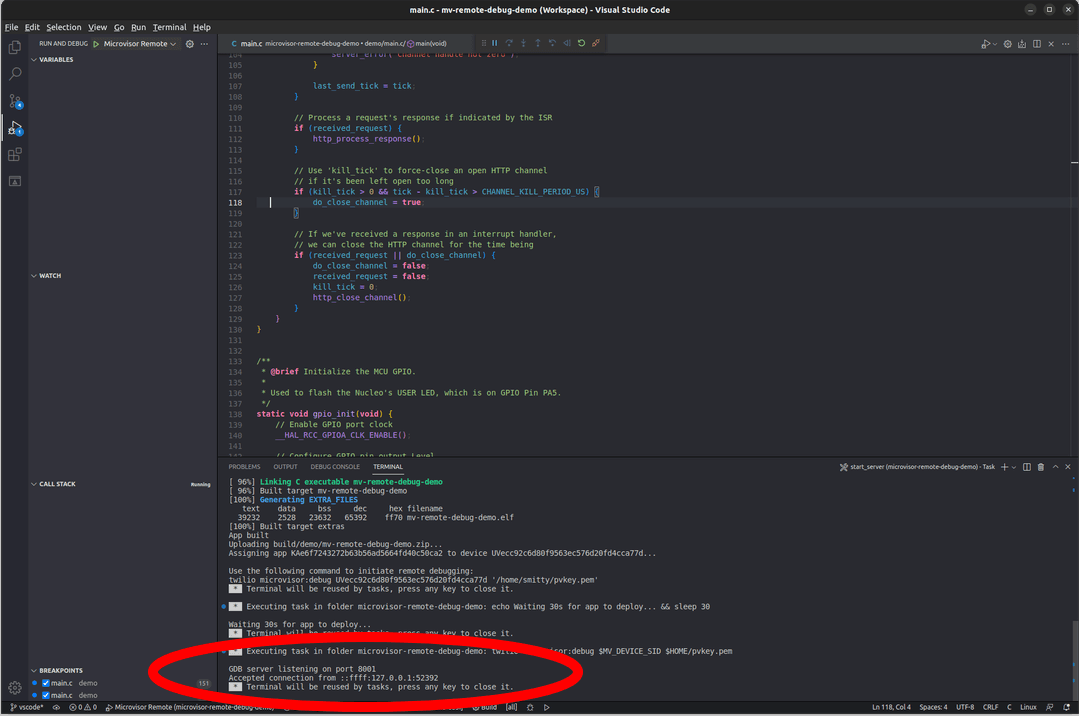Click the Step Into debug icon

[523, 43]
